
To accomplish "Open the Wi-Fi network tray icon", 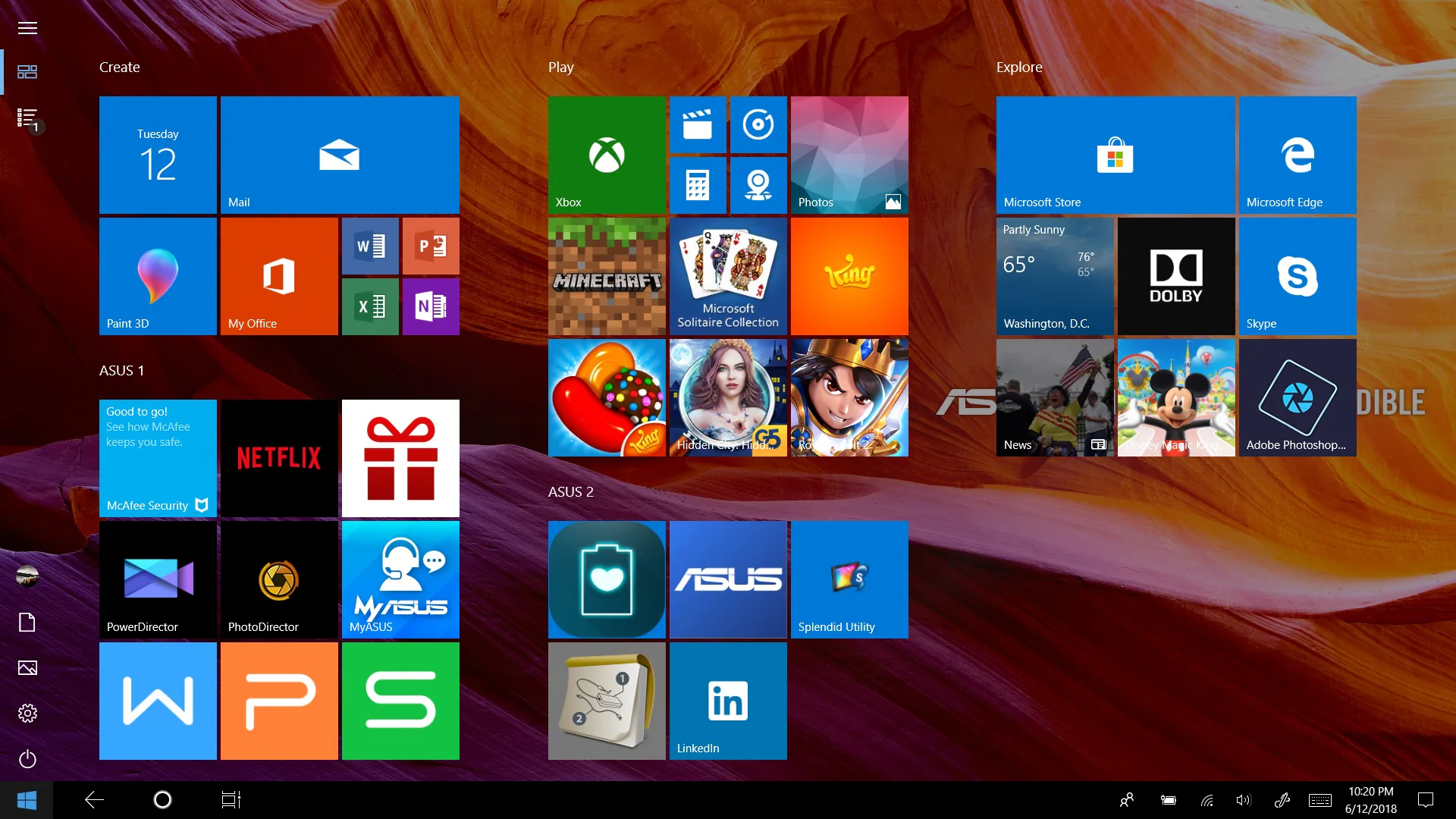I will click(x=1207, y=800).
